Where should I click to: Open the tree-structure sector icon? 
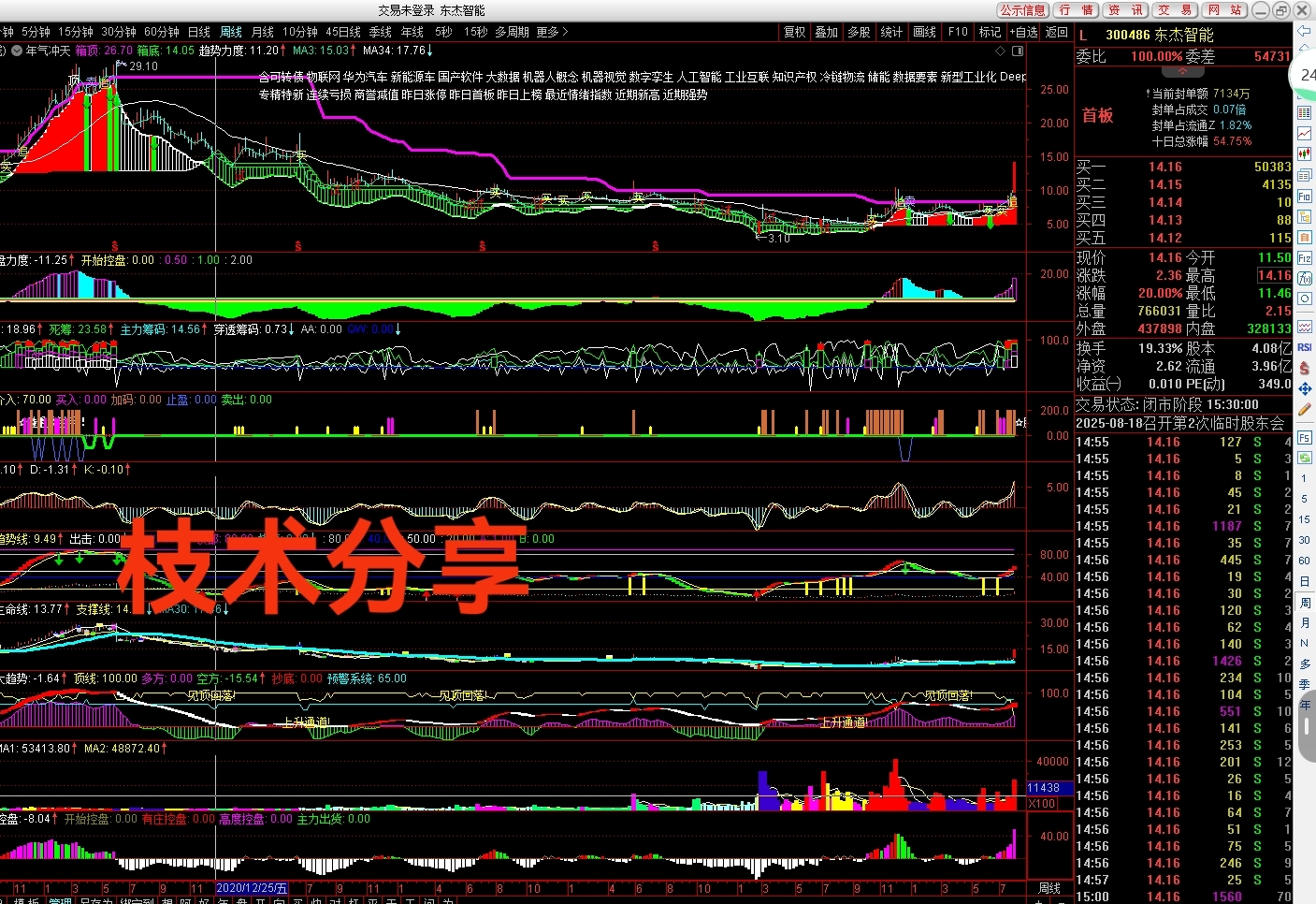(1304, 217)
